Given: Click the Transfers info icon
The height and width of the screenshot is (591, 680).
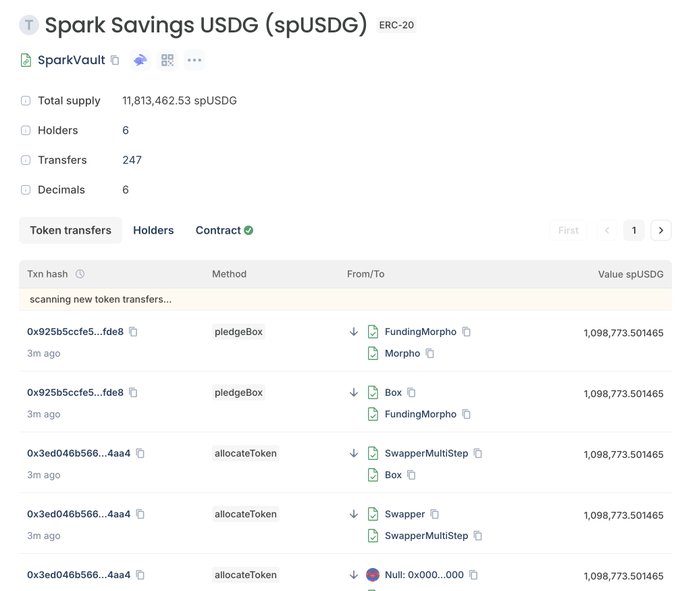Looking at the screenshot, I should click(26, 160).
